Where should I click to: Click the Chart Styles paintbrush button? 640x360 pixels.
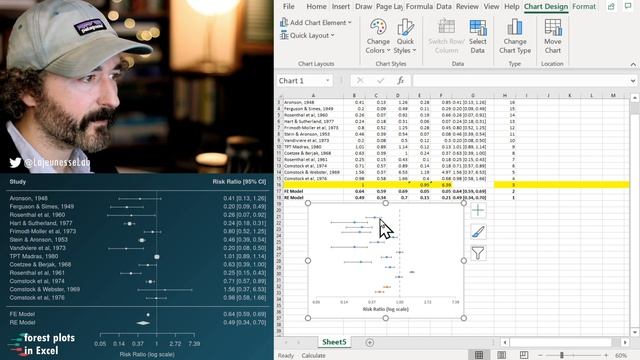click(478, 232)
